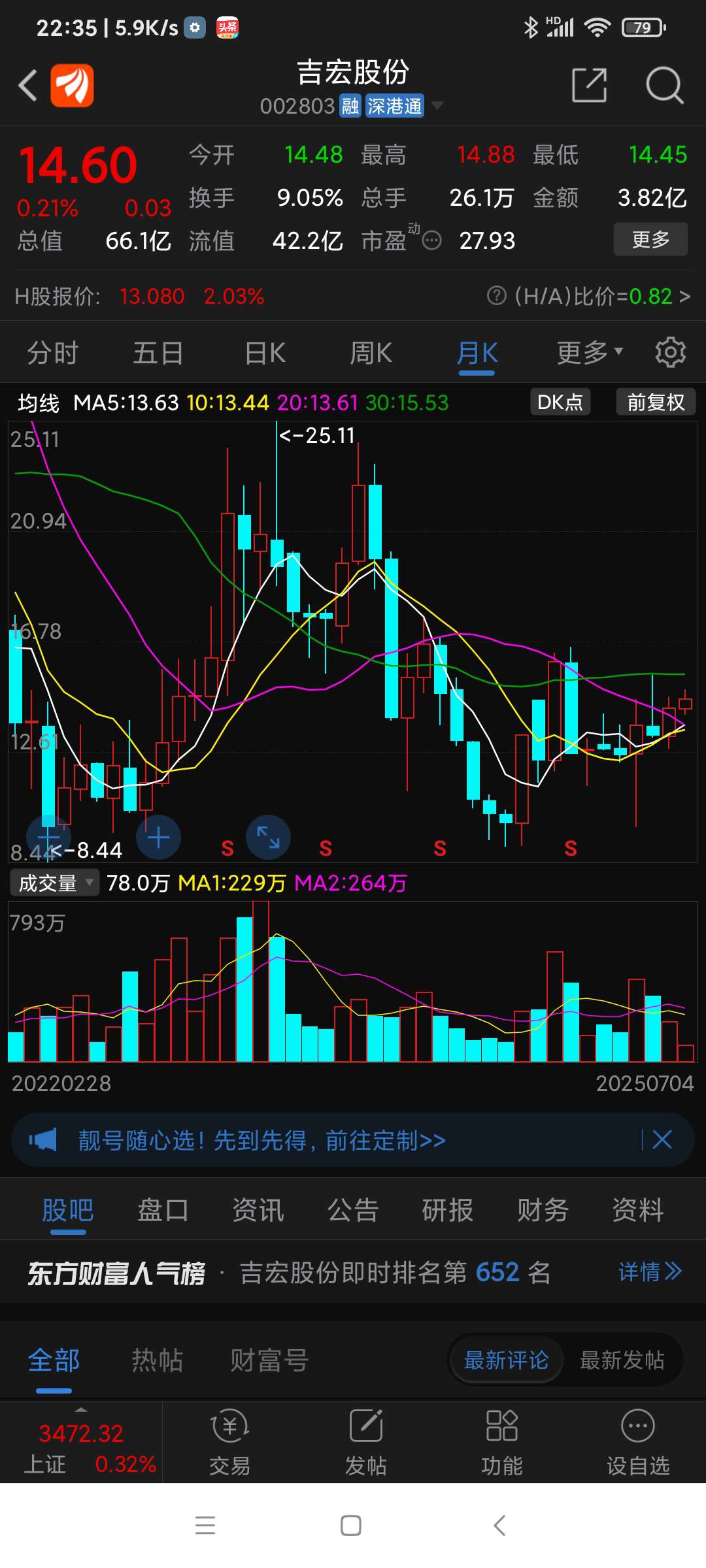Tap the 深港通 tag
Image resolution: width=706 pixels, height=1568 pixels.
394,106
